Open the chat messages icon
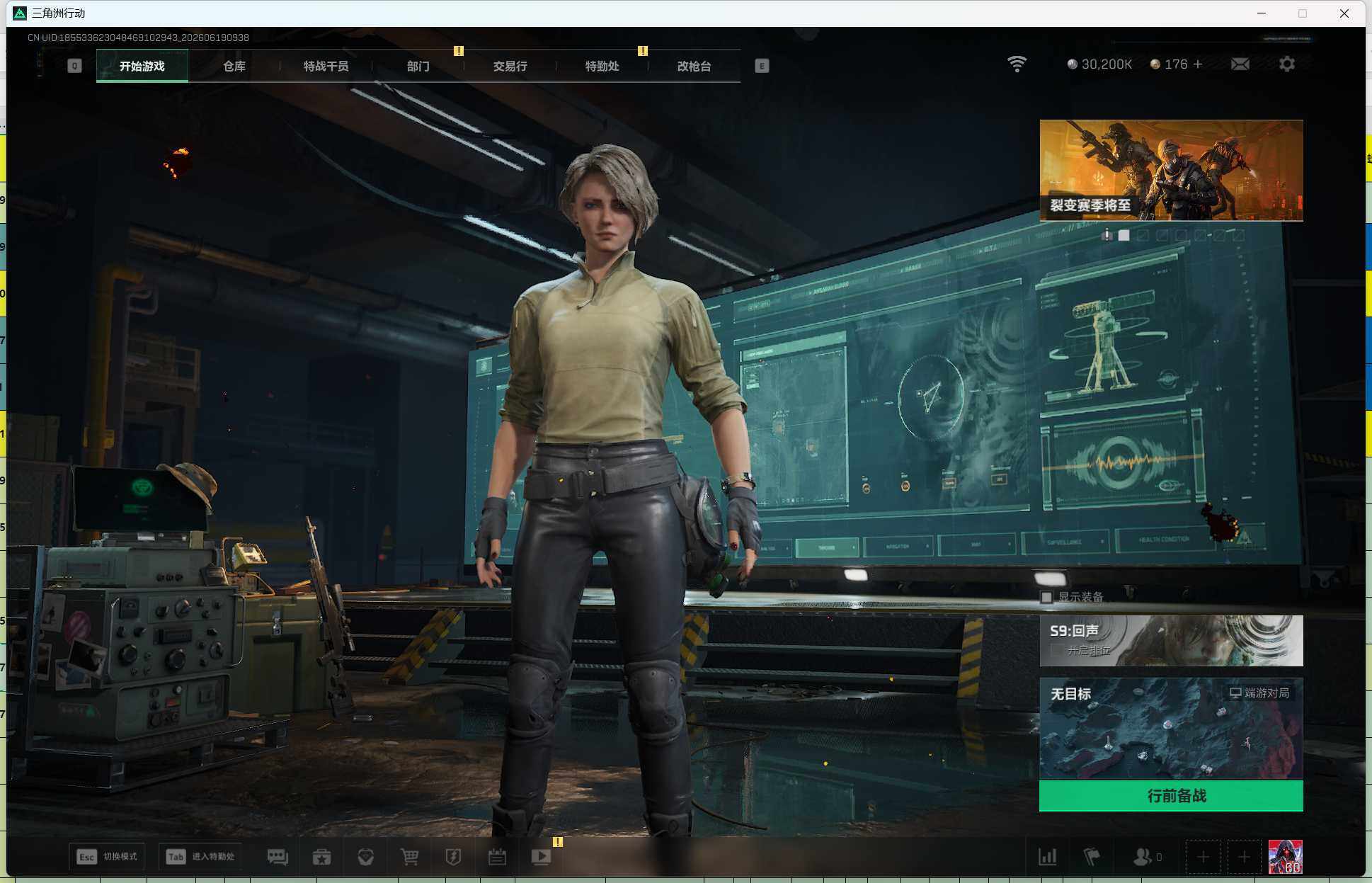 (278, 857)
